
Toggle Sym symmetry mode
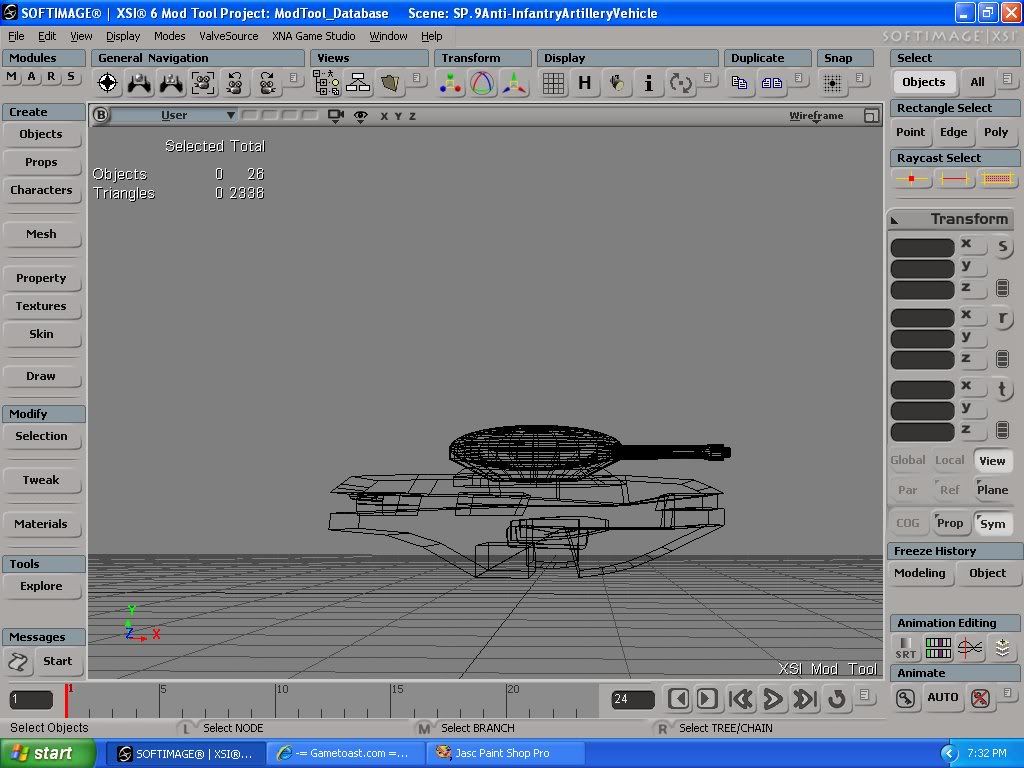pos(992,523)
